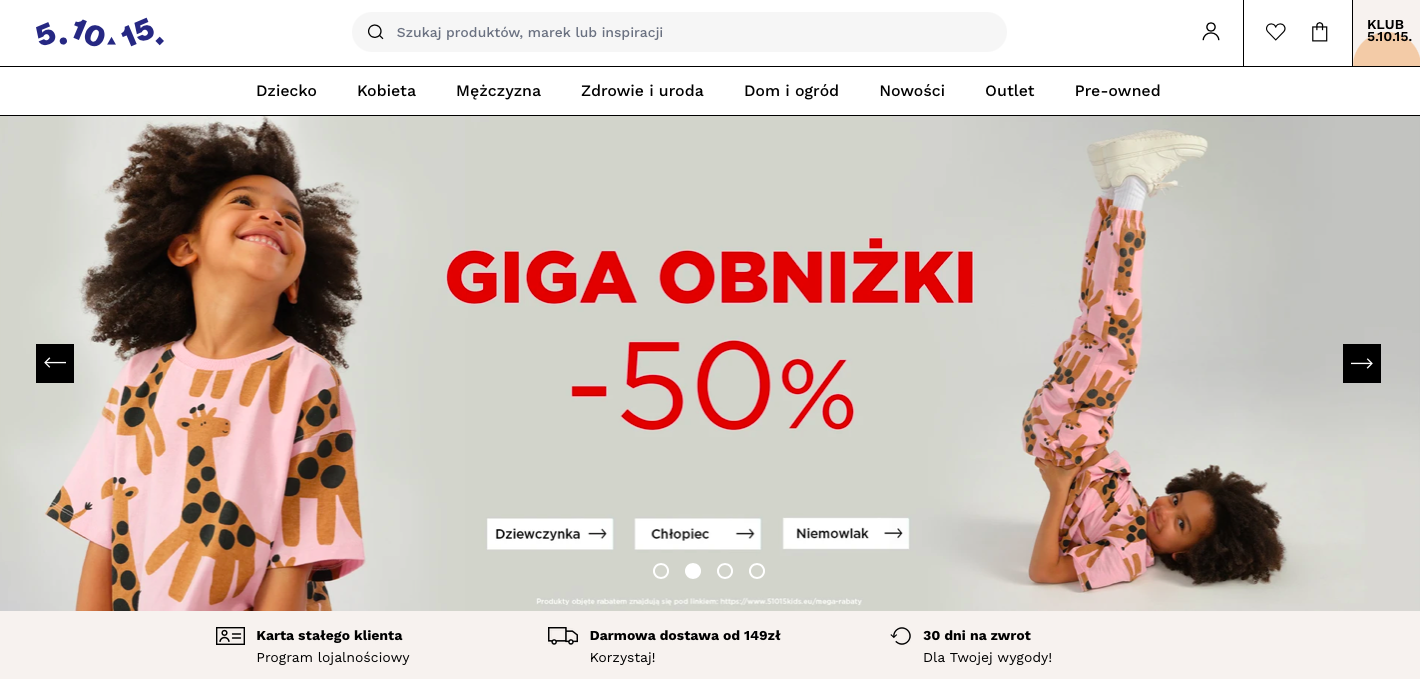The width and height of the screenshot is (1420, 686).
Task: Click the loyalty card icon
Action: (x=230, y=636)
